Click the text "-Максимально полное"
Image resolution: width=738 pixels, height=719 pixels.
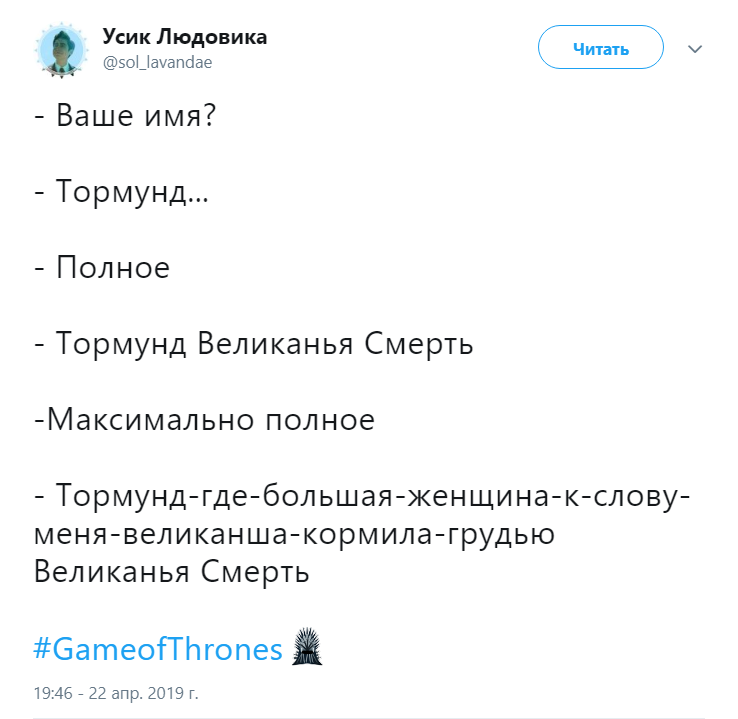tap(204, 420)
